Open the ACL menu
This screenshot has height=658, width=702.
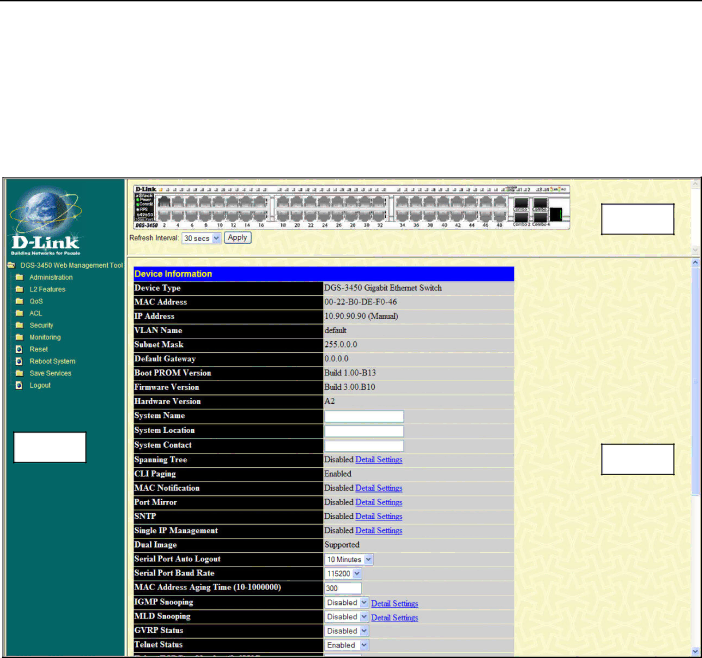tap(36, 313)
